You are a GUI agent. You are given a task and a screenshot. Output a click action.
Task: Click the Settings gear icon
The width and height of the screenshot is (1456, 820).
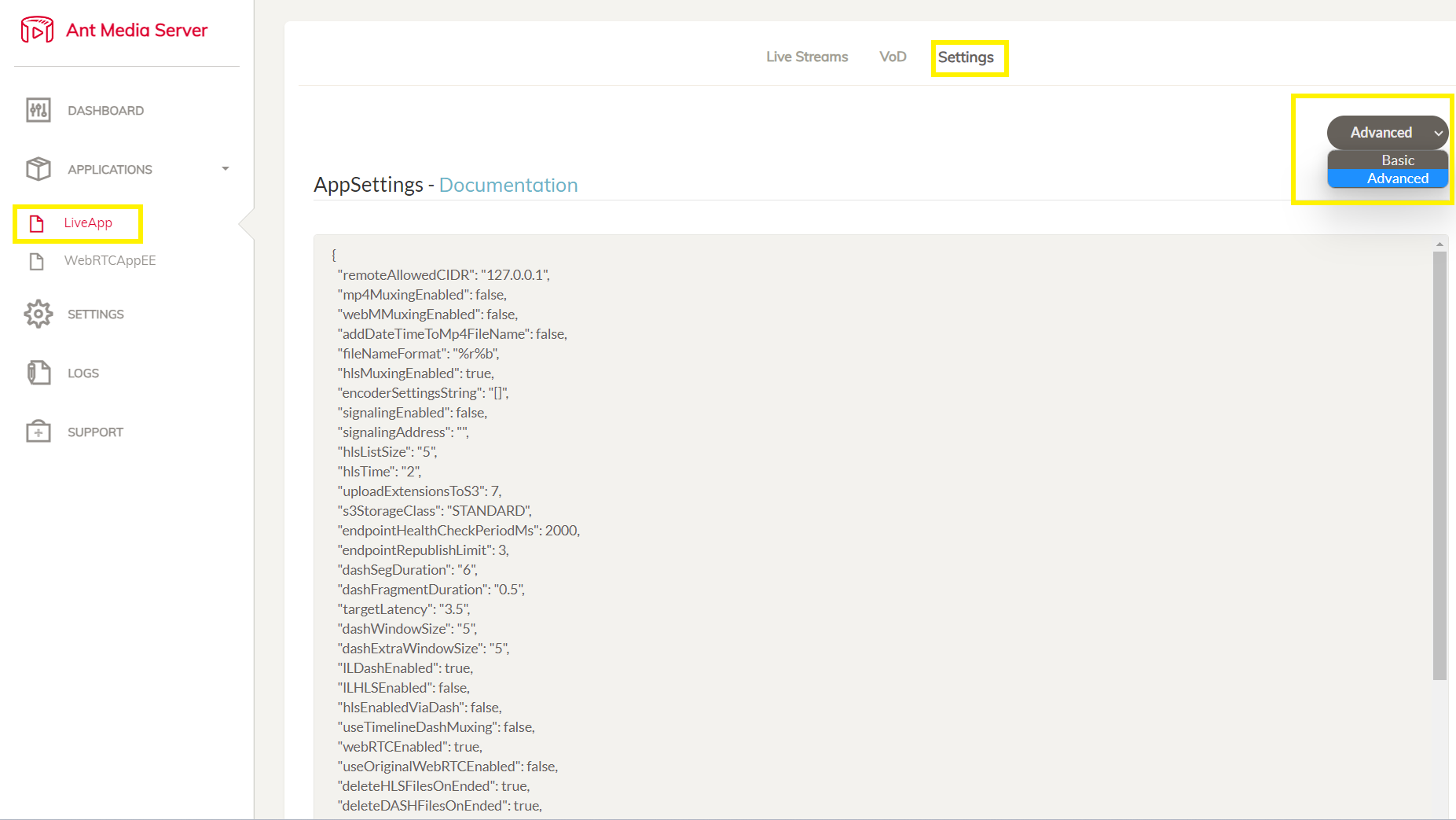coord(38,314)
